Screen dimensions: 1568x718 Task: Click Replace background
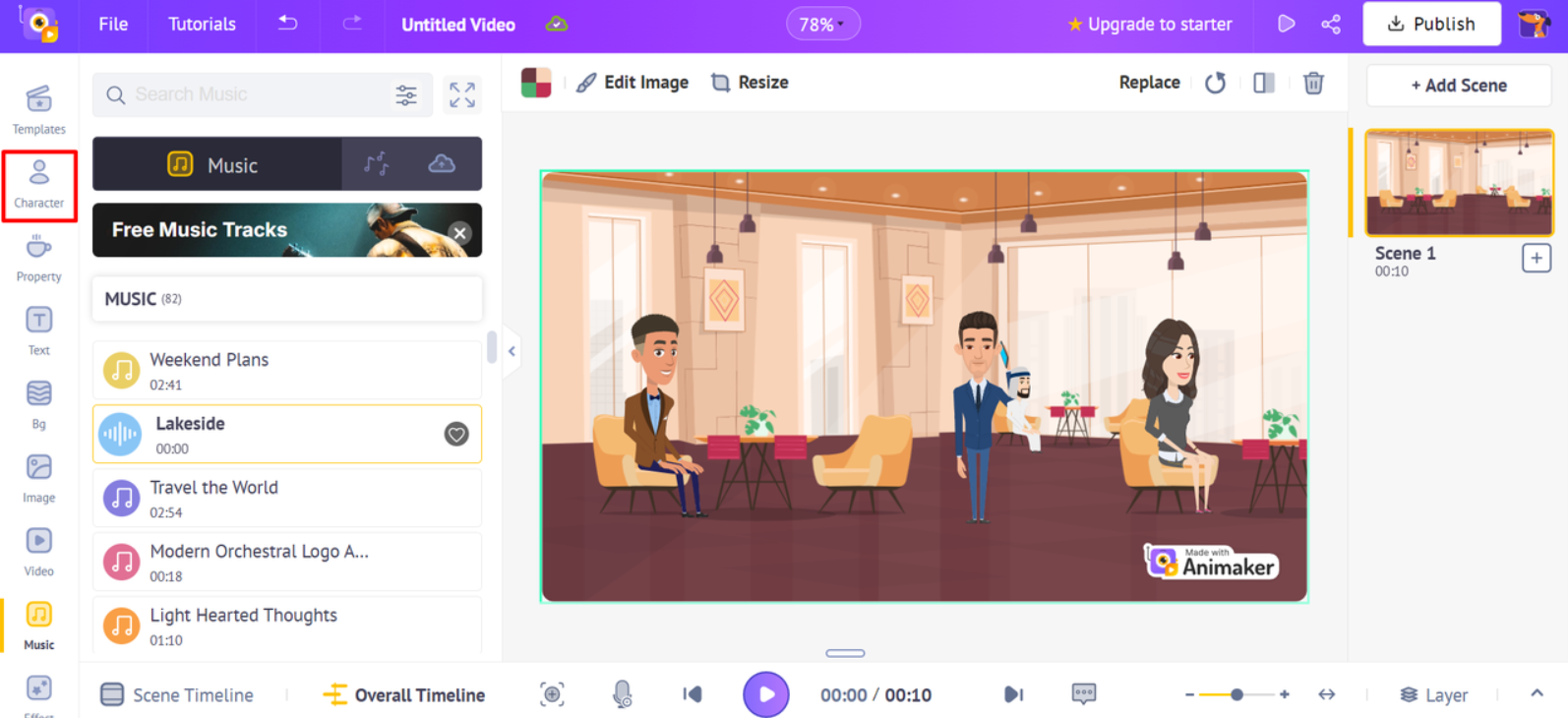point(1149,83)
